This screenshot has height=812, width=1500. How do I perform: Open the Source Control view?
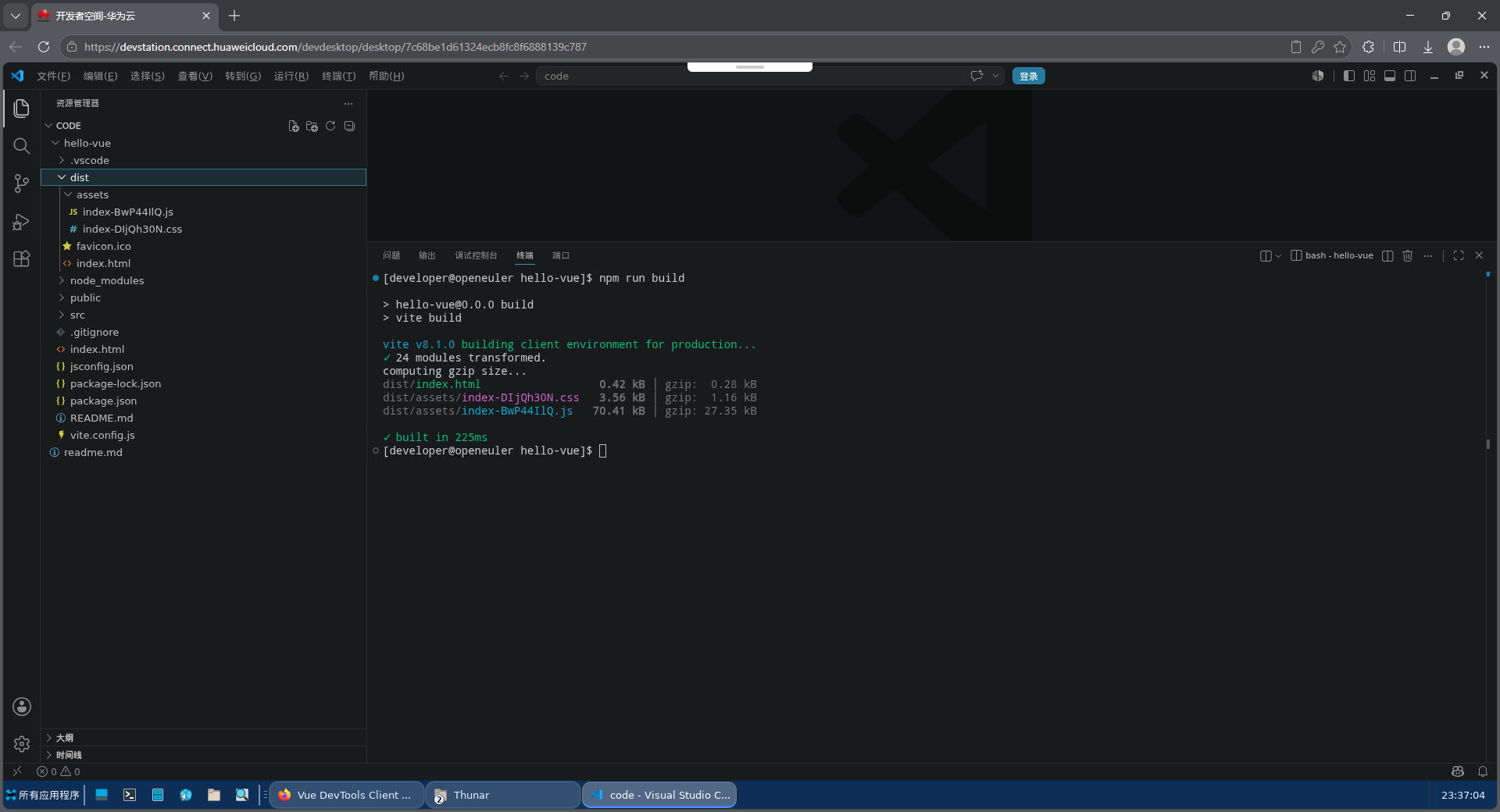pos(22,183)
